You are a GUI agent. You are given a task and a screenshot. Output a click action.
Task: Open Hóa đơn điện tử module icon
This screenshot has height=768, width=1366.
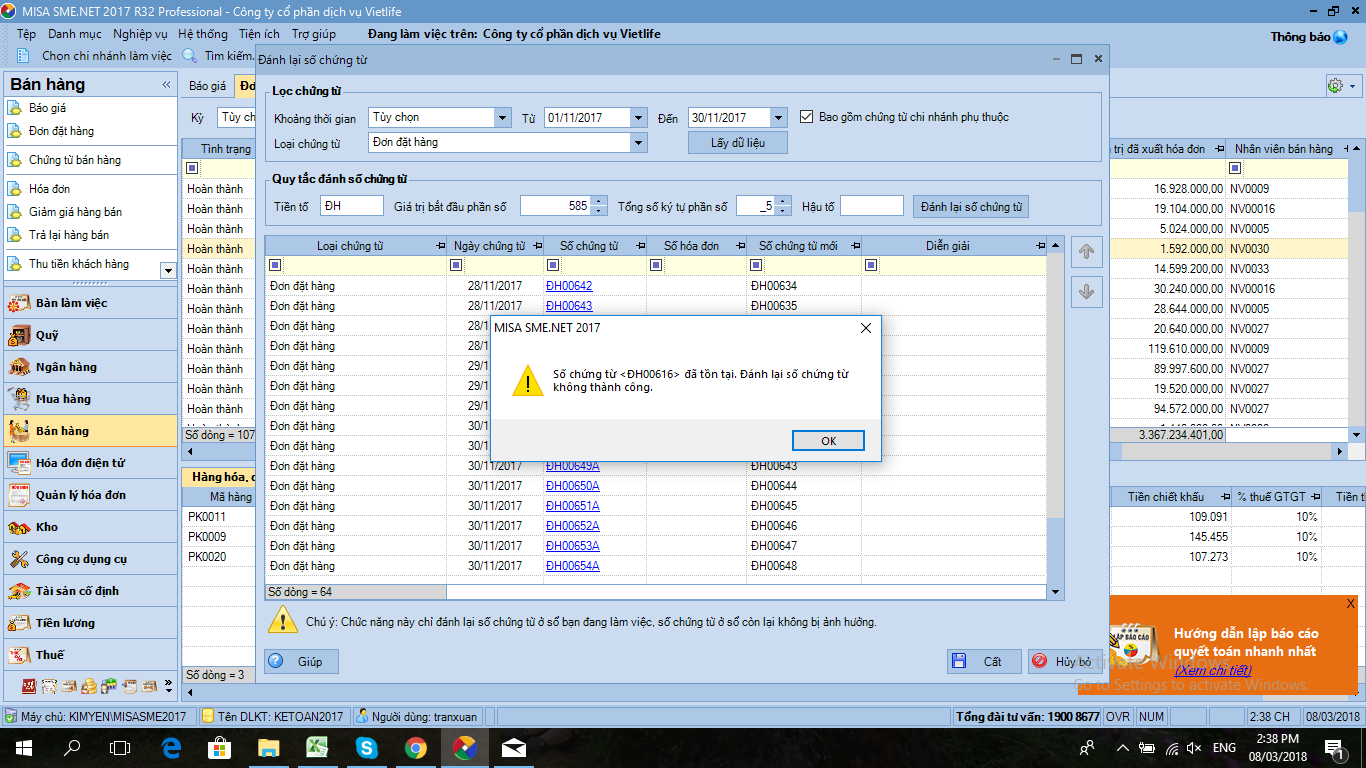(x=19, y=463)
